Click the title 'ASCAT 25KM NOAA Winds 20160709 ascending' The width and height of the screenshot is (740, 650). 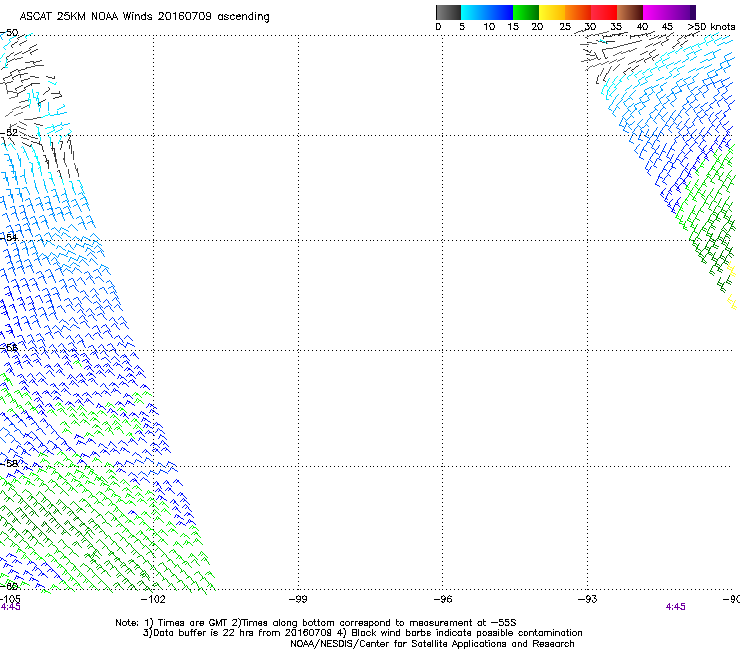[144, 17]
